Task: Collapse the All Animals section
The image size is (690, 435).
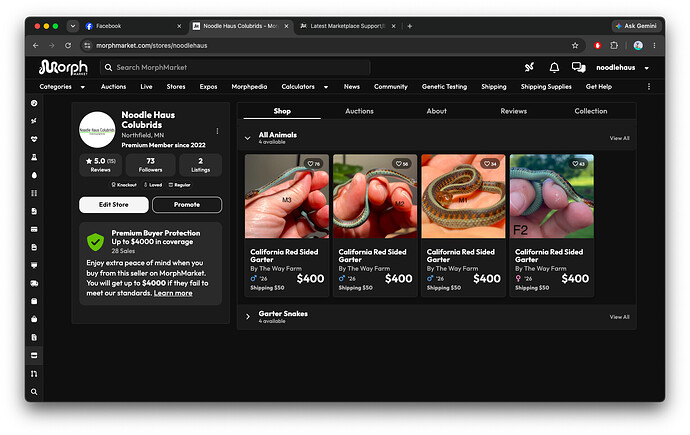Action: coord(248,138)
